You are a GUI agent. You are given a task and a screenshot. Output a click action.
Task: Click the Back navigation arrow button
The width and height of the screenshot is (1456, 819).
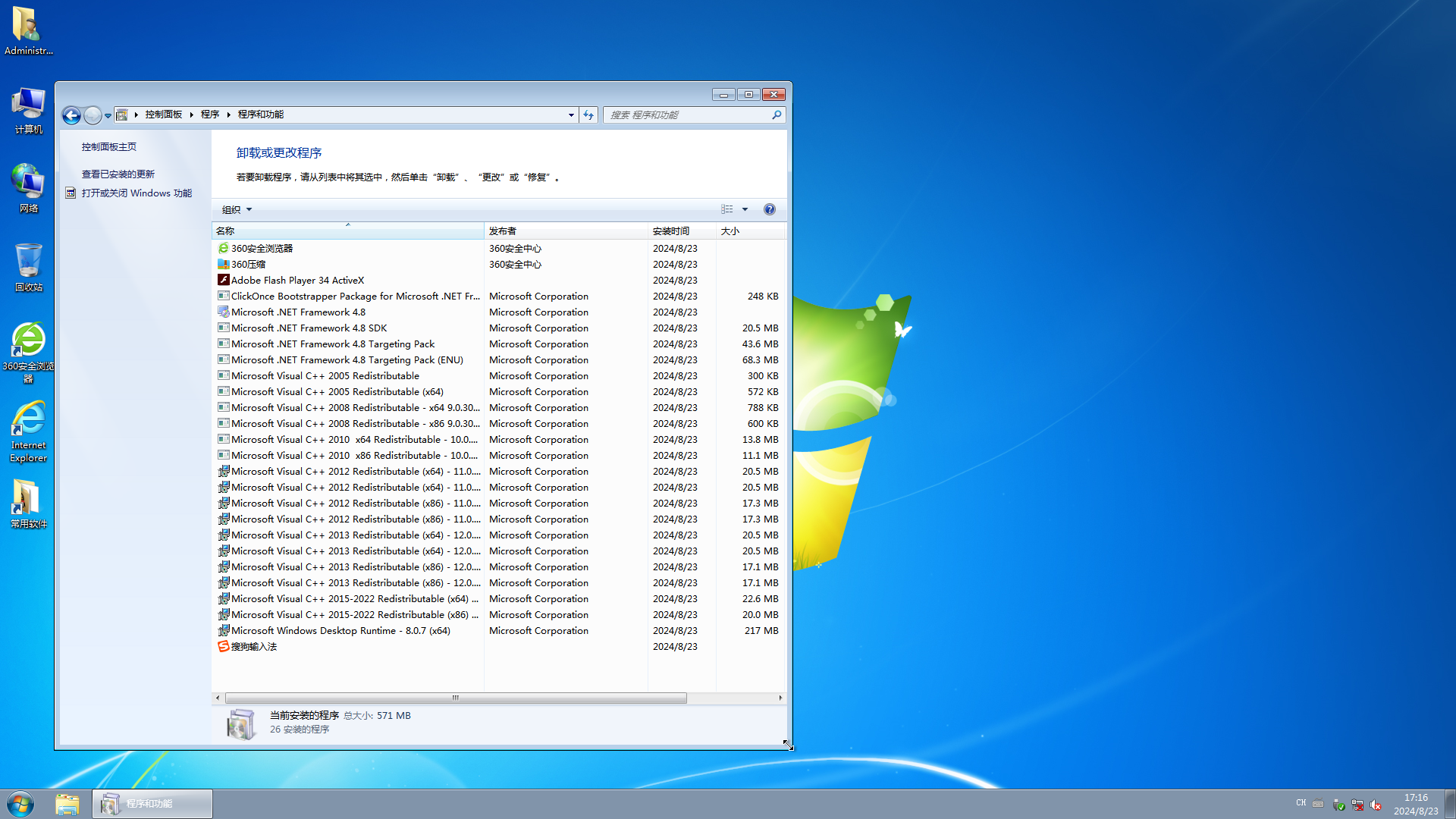(x=71, y=115)
